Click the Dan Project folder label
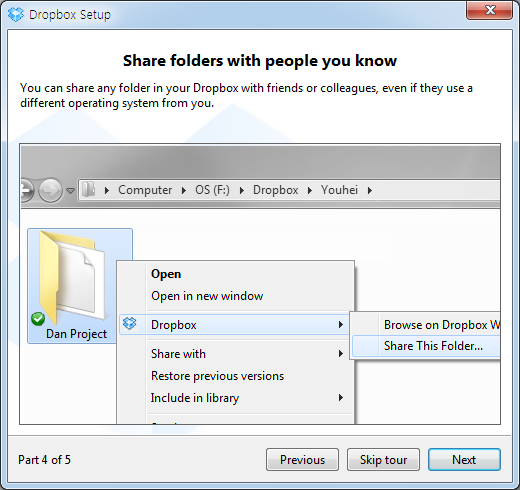The width and height of the screenshot is (520, 490). 76,334
